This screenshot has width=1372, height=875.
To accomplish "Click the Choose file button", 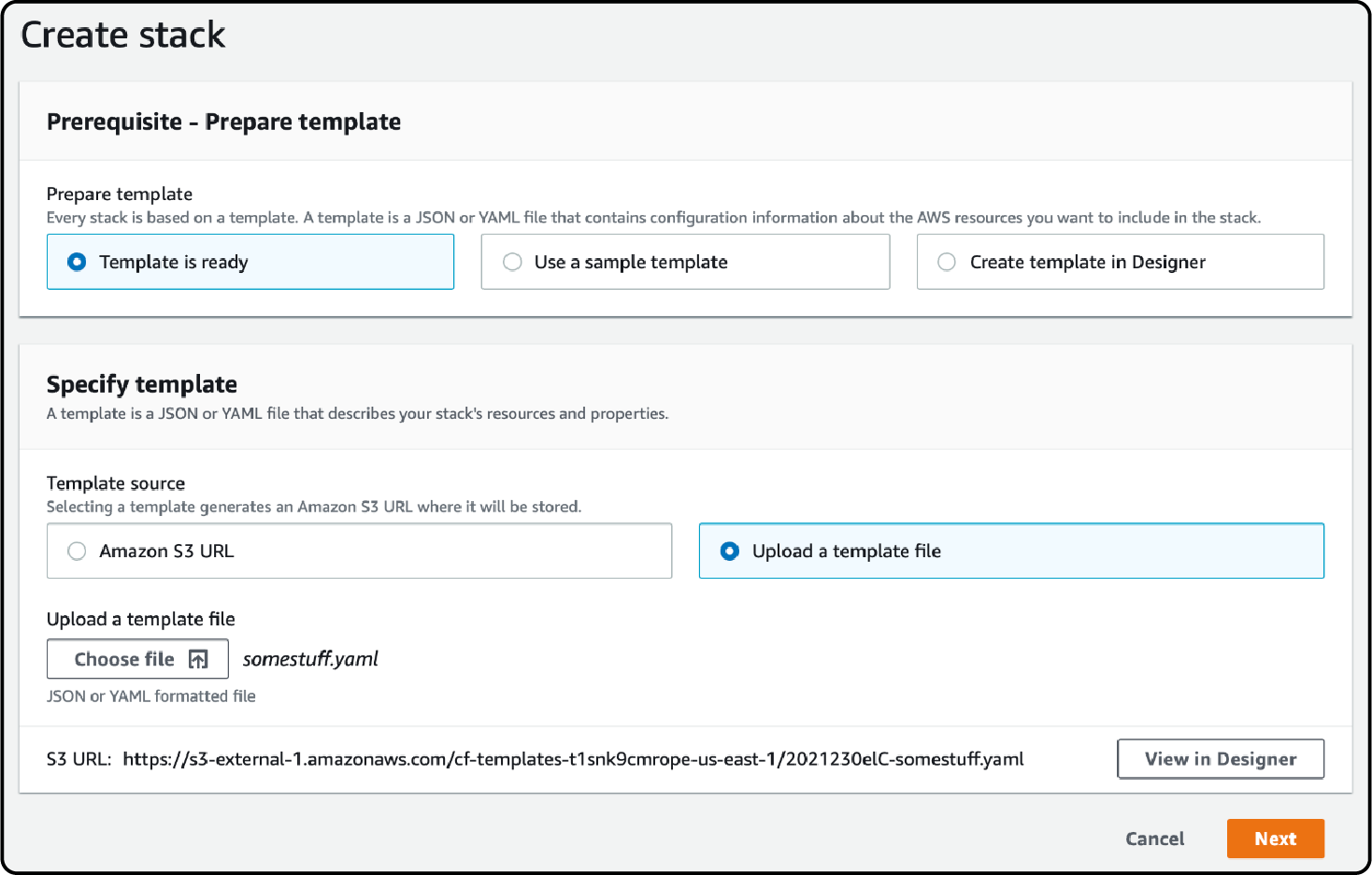I will coord(137,659).
